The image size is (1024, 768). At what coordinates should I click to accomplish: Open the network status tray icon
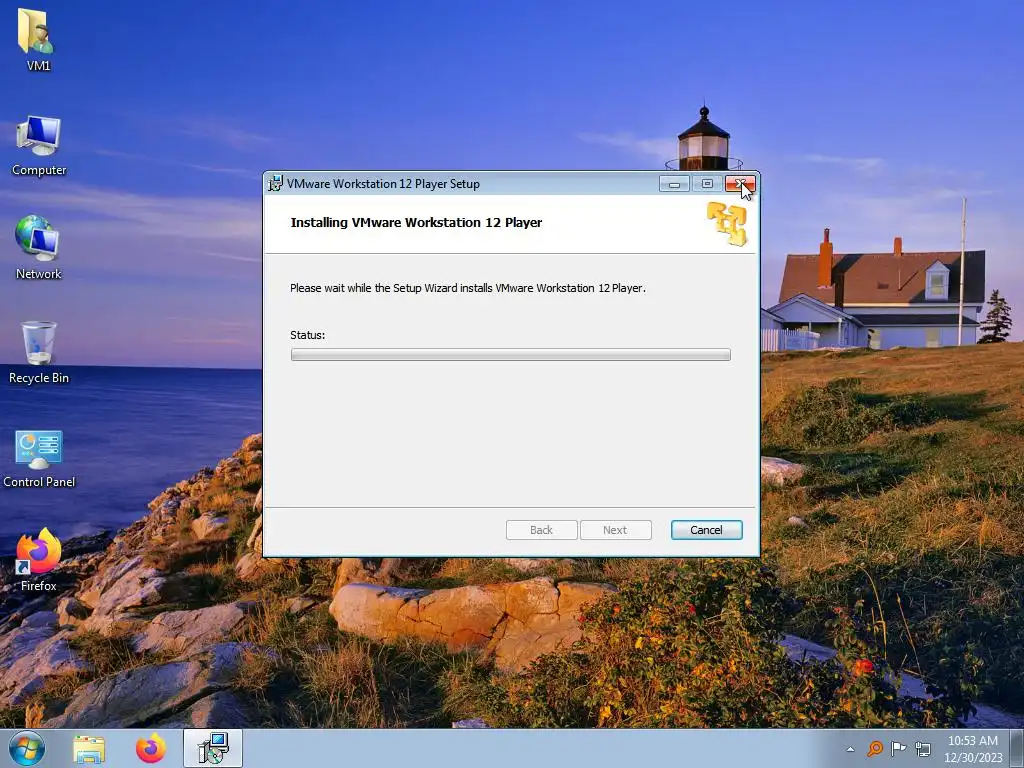click(x=923, y=748)
